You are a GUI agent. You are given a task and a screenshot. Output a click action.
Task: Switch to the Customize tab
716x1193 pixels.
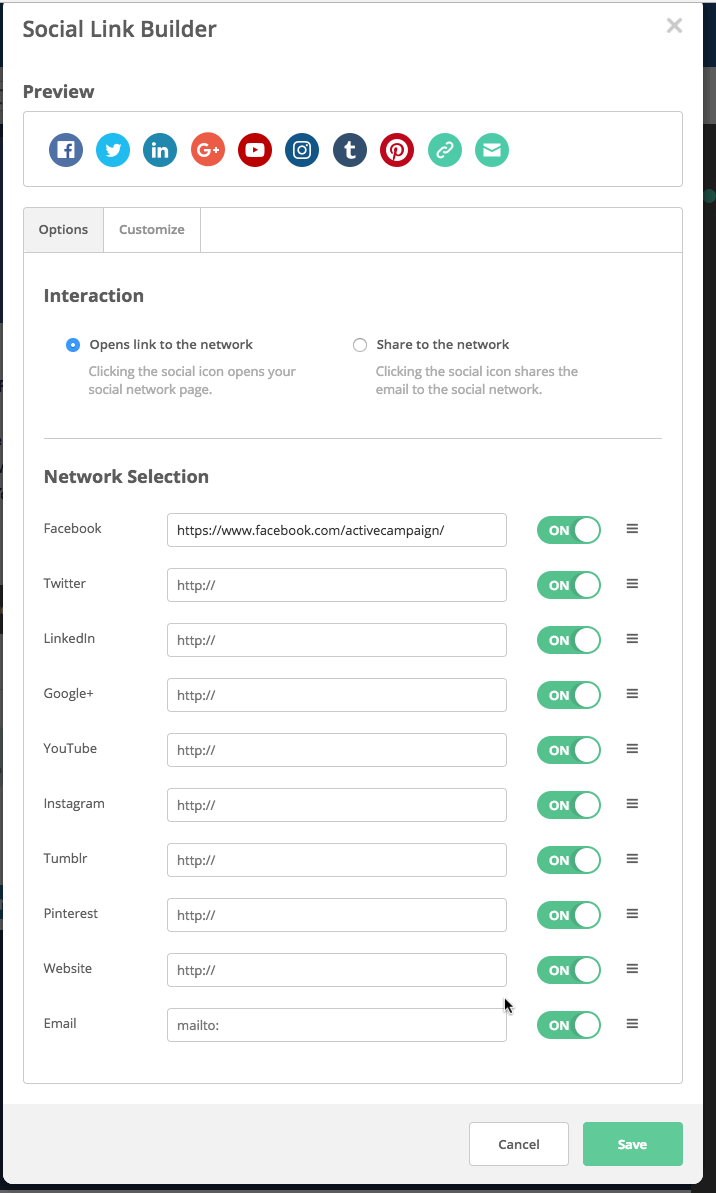click(152, 230)
